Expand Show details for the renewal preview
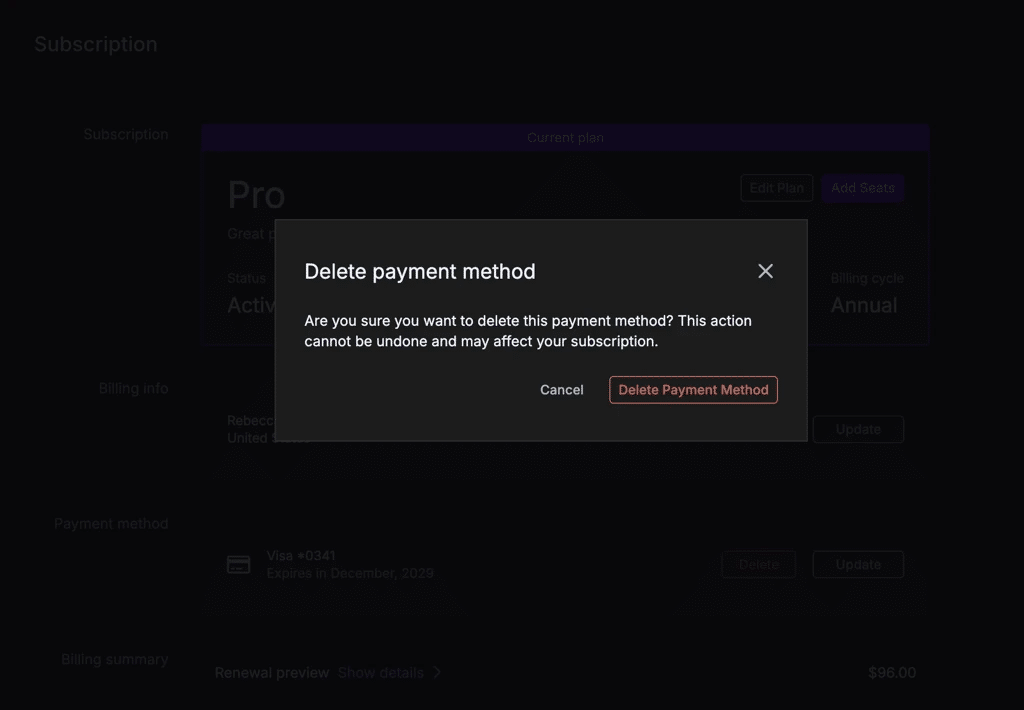 coord(380,672)
